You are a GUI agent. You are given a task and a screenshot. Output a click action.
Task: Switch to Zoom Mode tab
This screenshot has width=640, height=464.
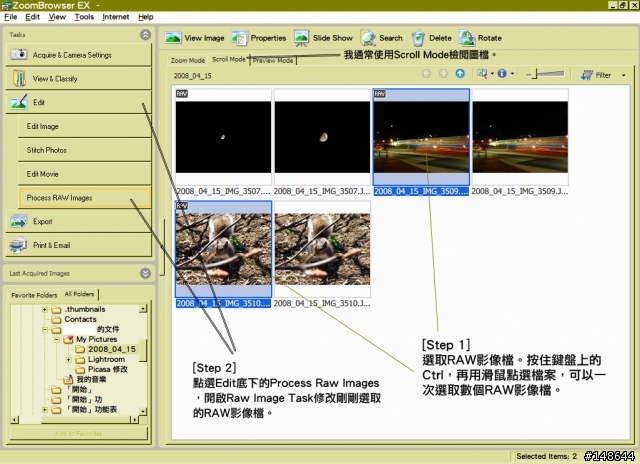coord(187,60)
